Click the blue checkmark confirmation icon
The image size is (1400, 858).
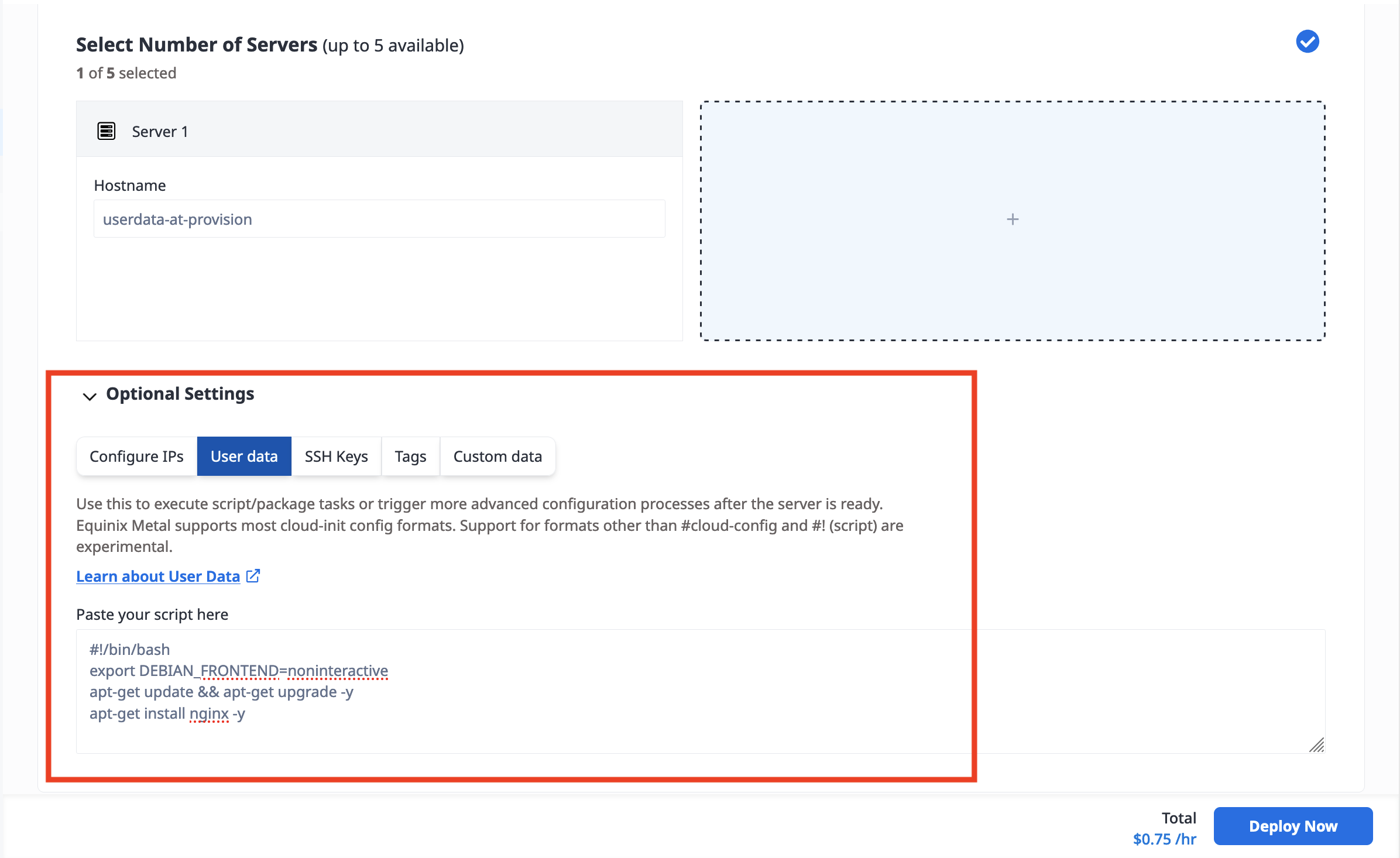click(1308, 42)
